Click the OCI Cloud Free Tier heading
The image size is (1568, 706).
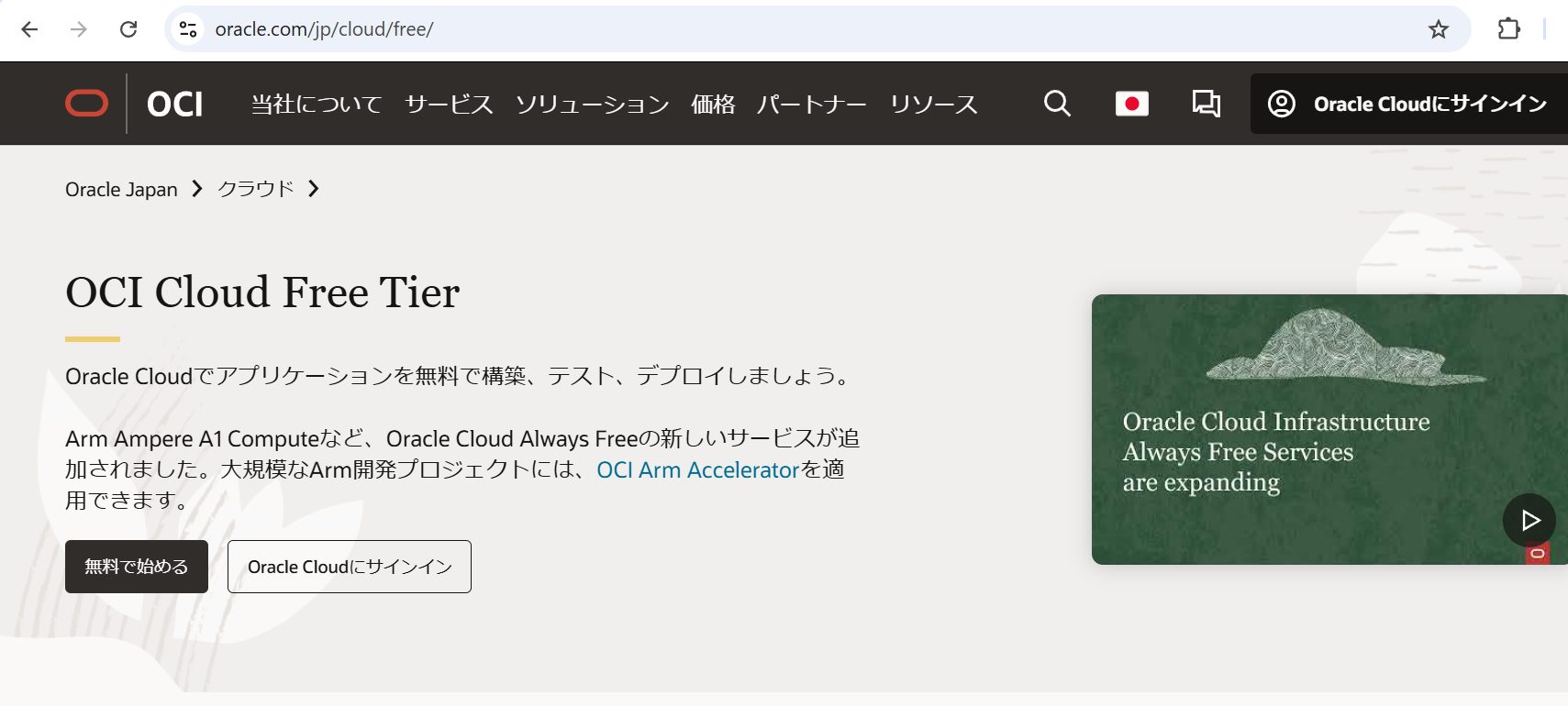262,292
